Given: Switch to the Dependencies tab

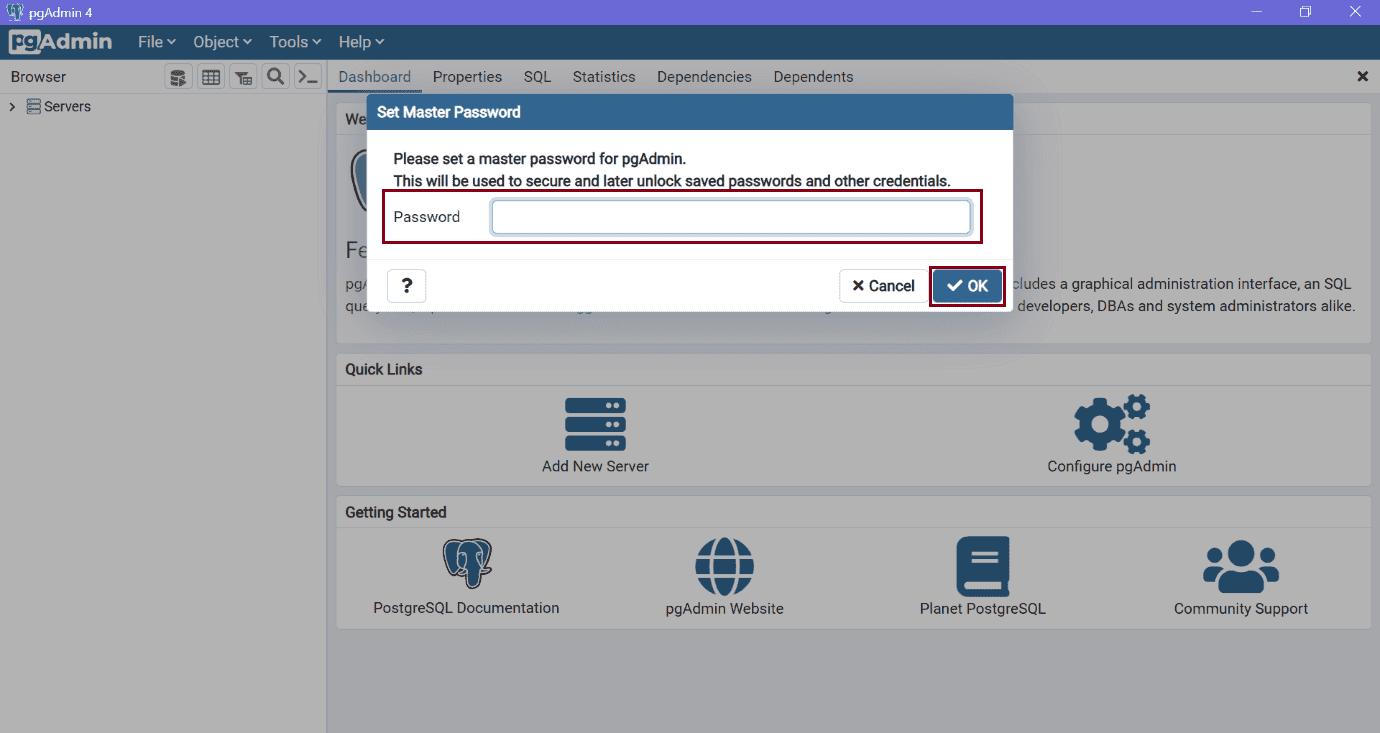Looking at the screenshot, I should tap(704, 77).
